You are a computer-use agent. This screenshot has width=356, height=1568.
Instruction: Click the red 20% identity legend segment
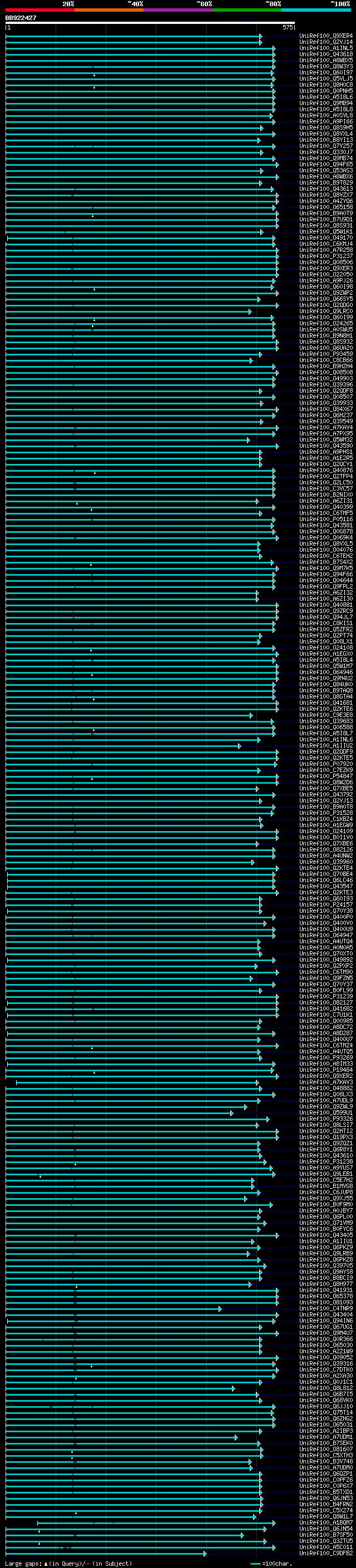coord(40,10)
